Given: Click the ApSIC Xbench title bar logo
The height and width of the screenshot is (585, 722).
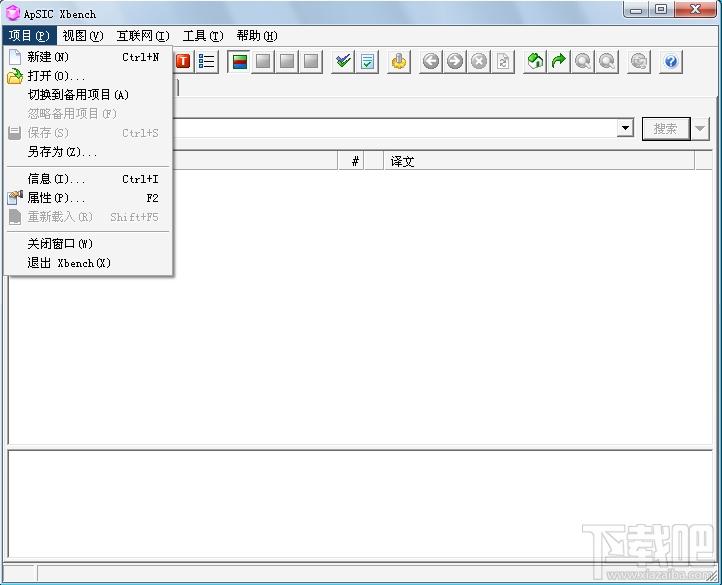Looking at the screenshot, I should click(13, 13).
